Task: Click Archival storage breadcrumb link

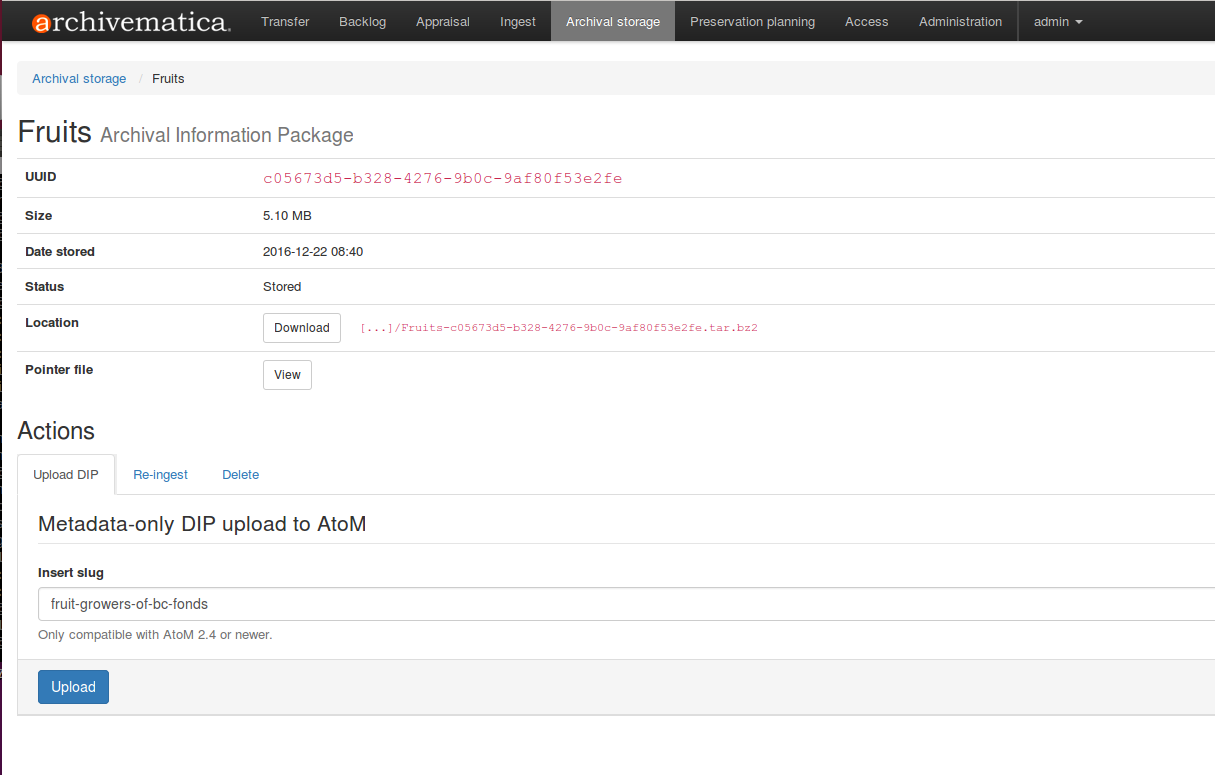Action: pyautogui.click(x=79, y=79)
